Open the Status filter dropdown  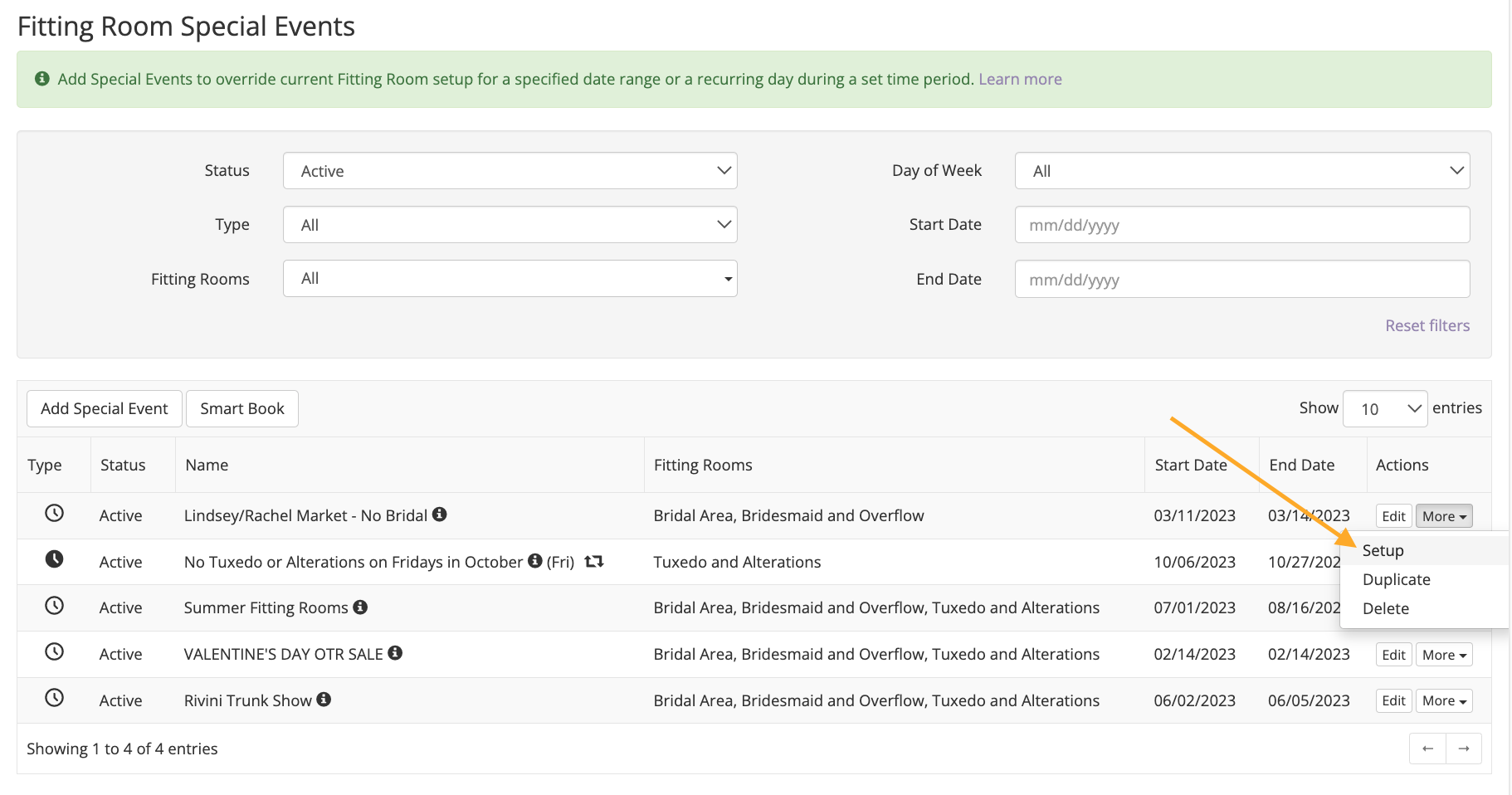[510, 171]
